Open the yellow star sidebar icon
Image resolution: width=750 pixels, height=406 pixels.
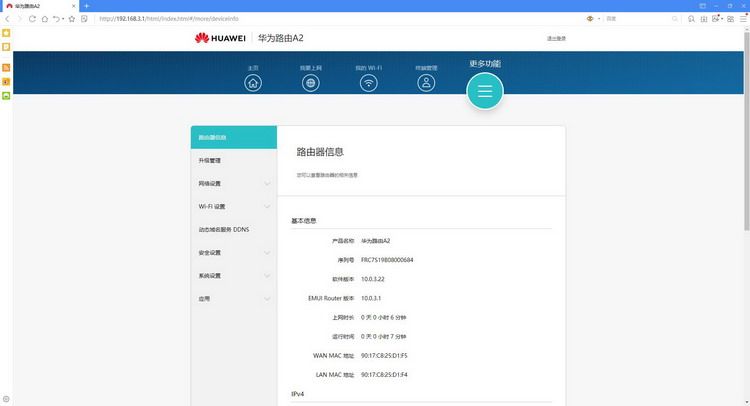click(6, 33)
